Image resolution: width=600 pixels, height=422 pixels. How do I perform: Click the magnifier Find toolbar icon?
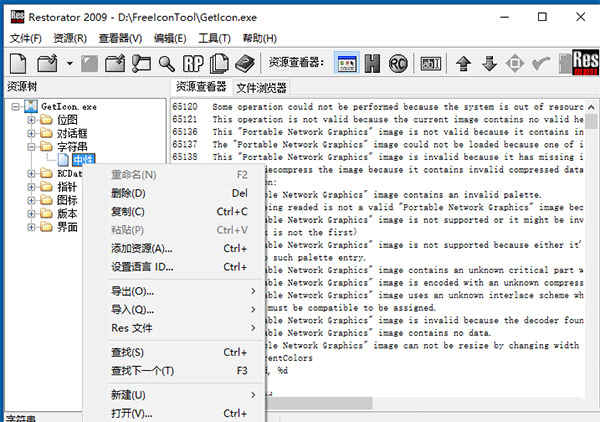coord(166,64)
